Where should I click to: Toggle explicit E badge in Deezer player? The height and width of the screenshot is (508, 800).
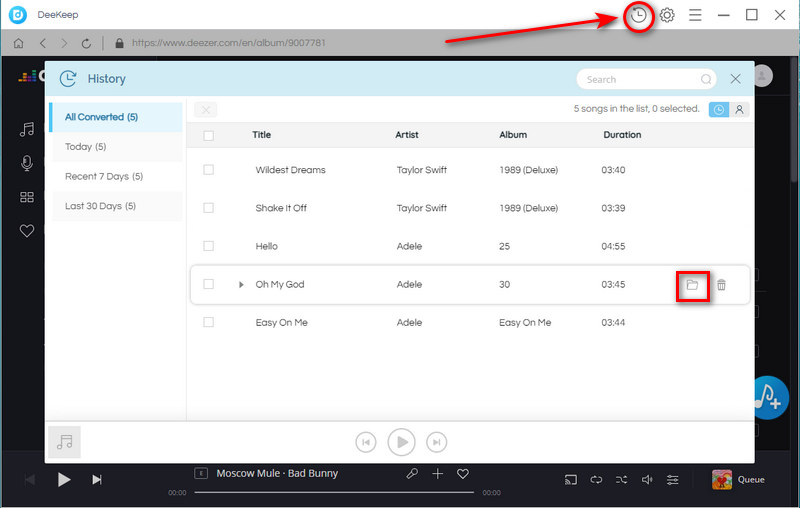(201, 473)
